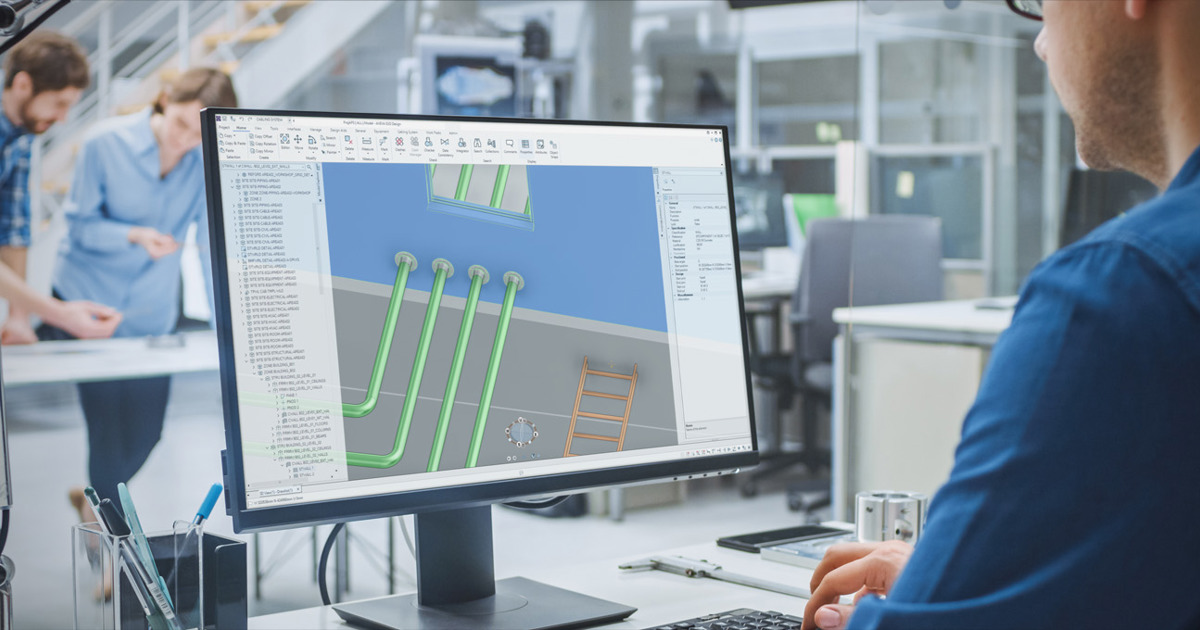
Task: Open the Comments tool
Action: [509, 147]
